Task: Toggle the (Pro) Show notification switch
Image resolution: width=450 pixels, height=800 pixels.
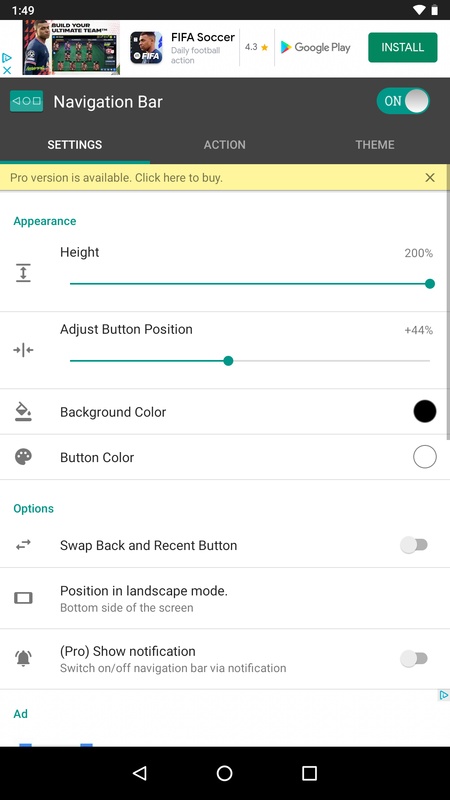Action: (x=414, y=658)
